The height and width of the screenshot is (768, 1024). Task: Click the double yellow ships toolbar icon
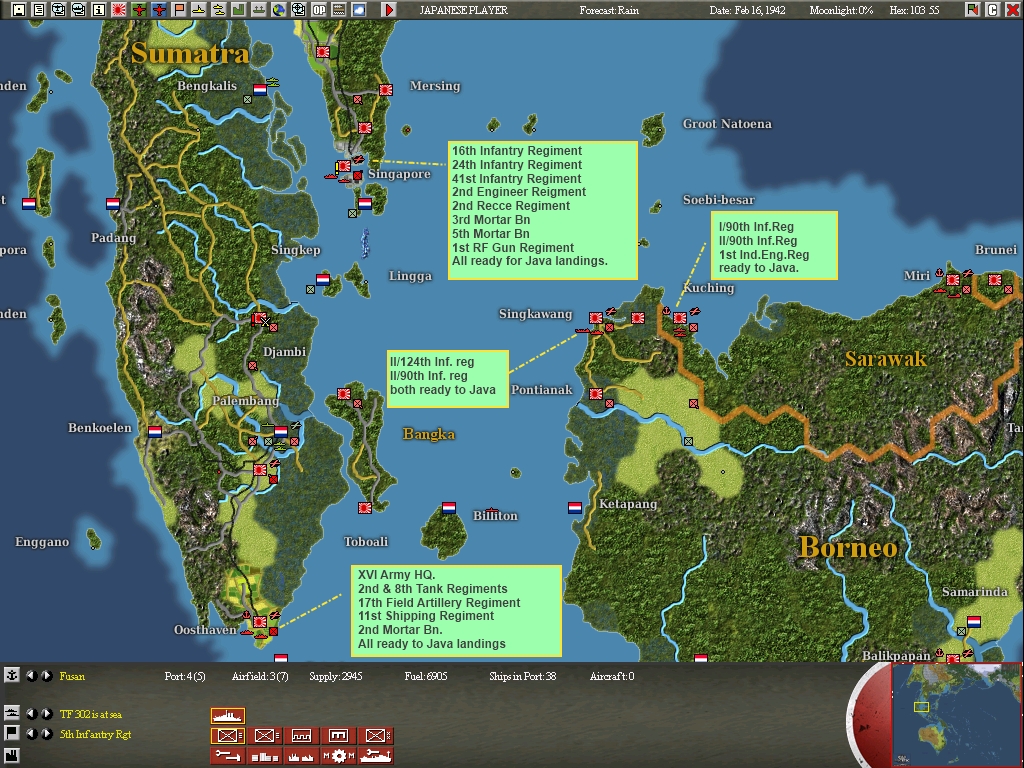pos(219,9)
